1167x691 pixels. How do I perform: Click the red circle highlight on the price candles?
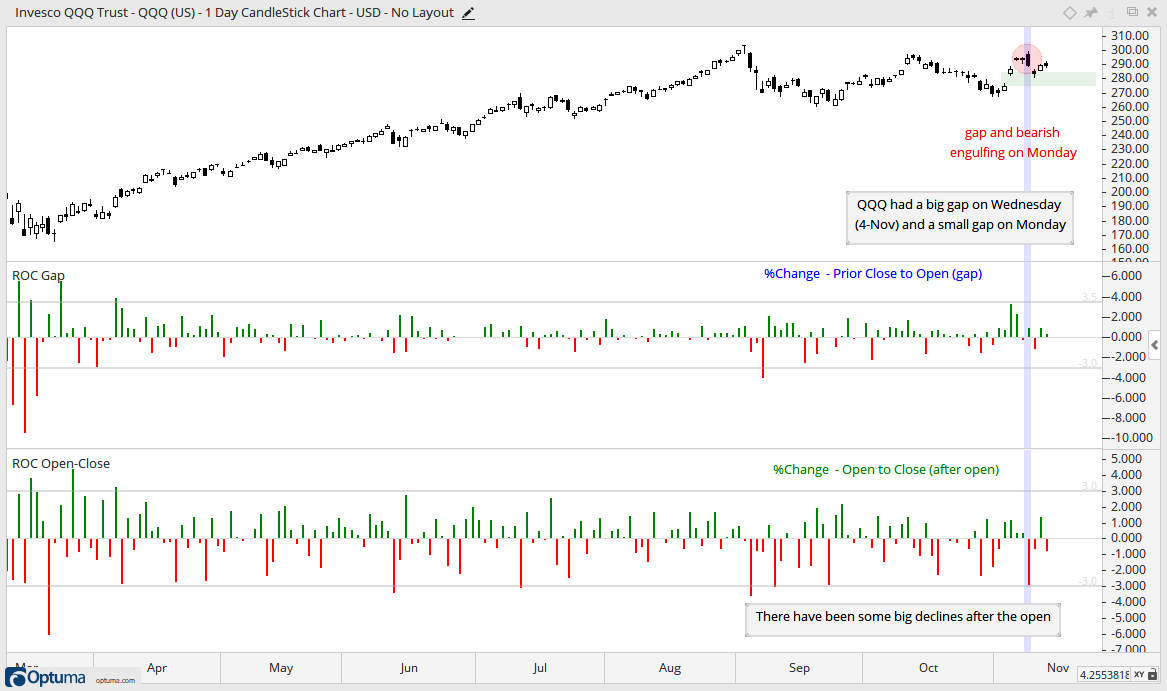(x=1026, y=58)
